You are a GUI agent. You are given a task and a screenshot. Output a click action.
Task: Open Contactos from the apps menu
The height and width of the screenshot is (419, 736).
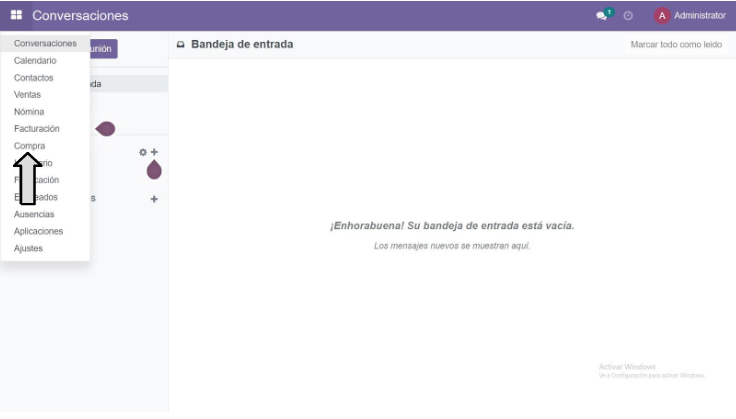point(33,77)
